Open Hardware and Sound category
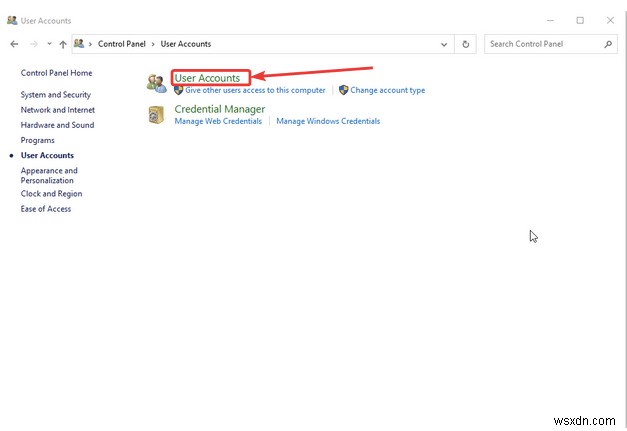This screenshot has width=627, height=431. click(x=57, y=125)
